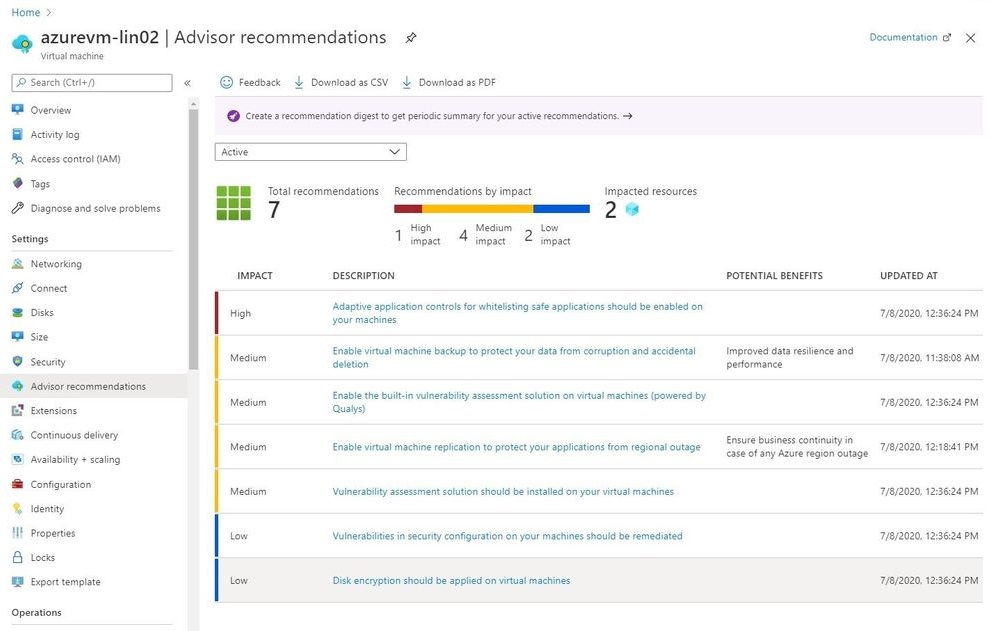Click the Total recommendations count 7
The width and height of the screenshot is (998, 631).
274,209
